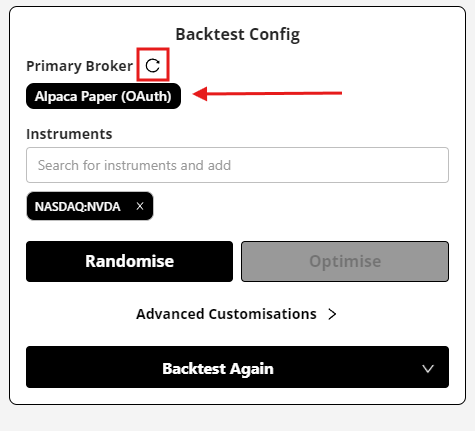Click the grey page background beneath the card
This screenshot has width=475, height=431.
click(x=237, y=418)
